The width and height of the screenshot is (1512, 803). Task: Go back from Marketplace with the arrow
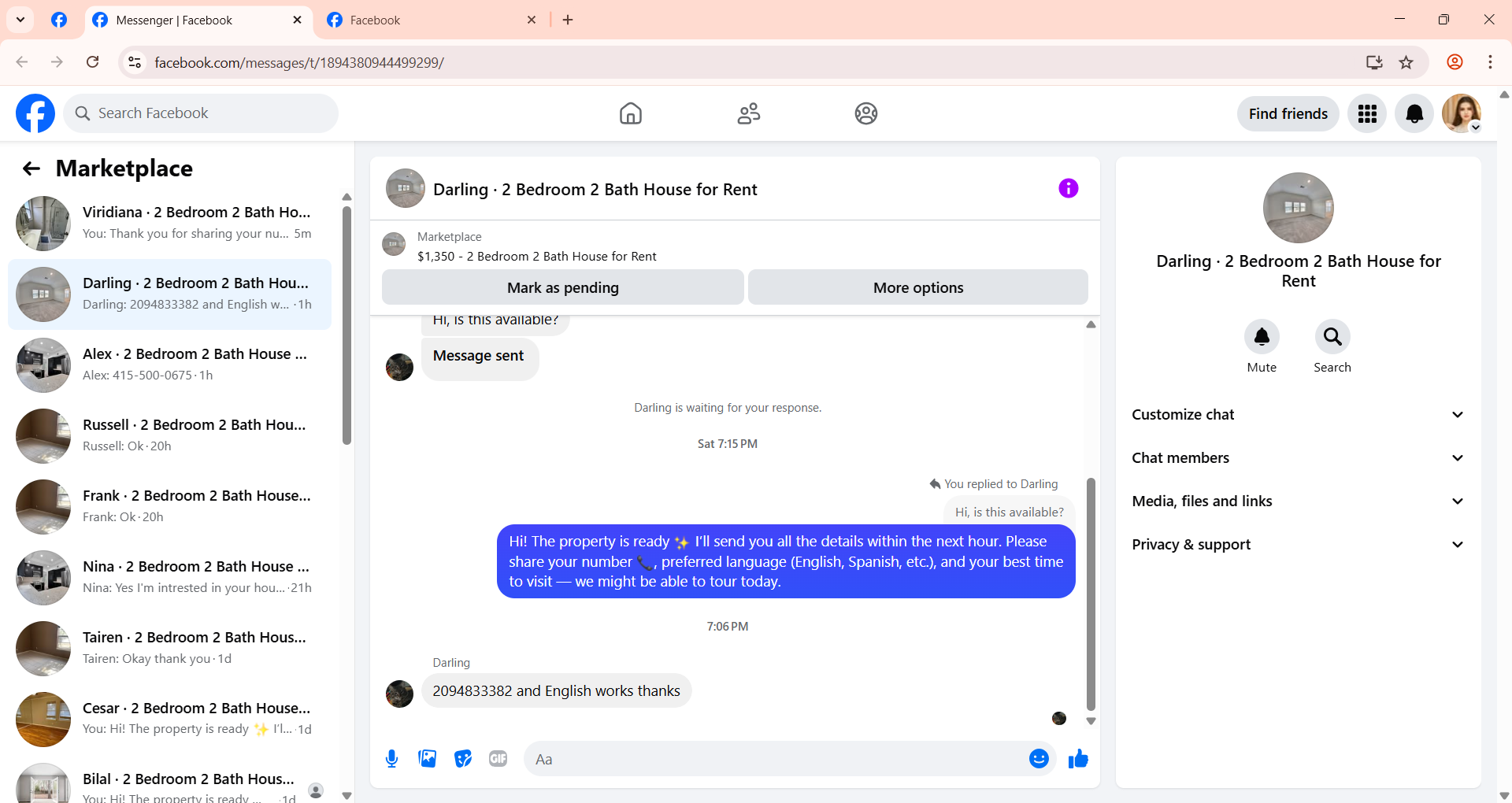point(31,168)
